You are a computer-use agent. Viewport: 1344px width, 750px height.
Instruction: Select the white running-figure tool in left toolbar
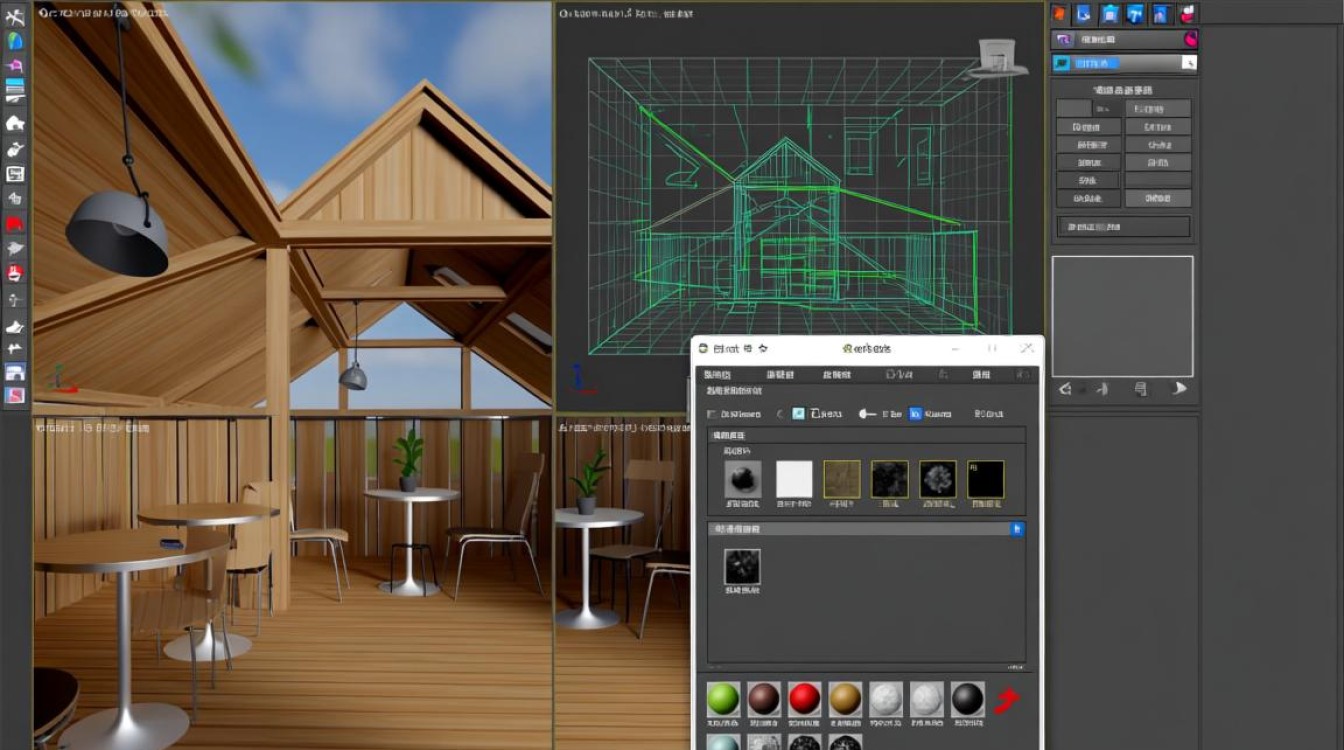[15, 16]
